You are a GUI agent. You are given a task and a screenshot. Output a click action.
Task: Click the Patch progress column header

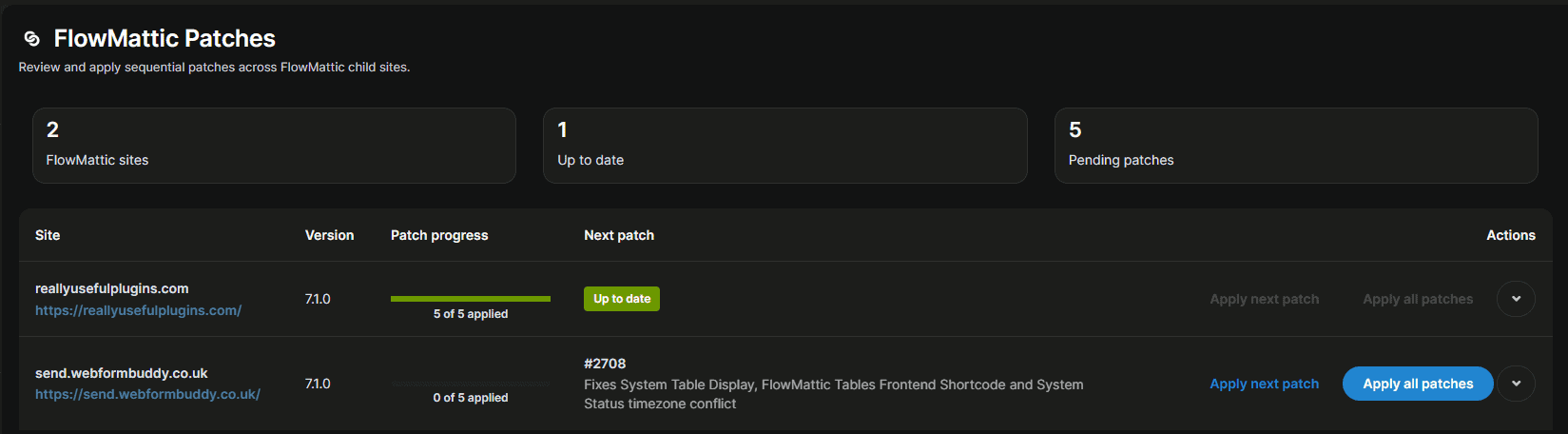click(x=439, y=235)
